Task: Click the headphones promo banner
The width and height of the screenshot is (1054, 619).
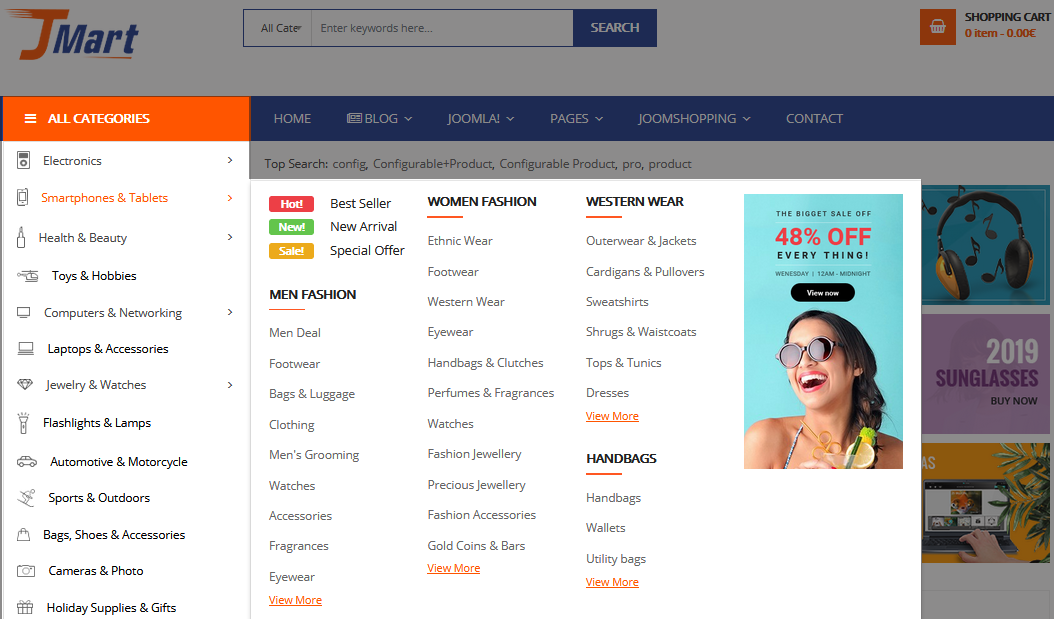Action: 985,245
